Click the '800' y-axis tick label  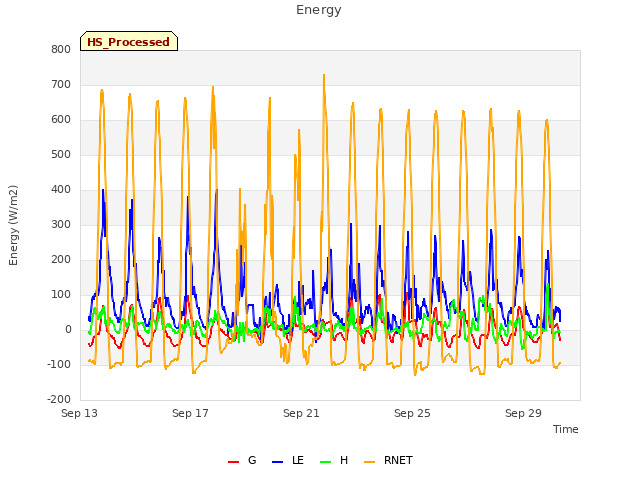tap(61, 49)
